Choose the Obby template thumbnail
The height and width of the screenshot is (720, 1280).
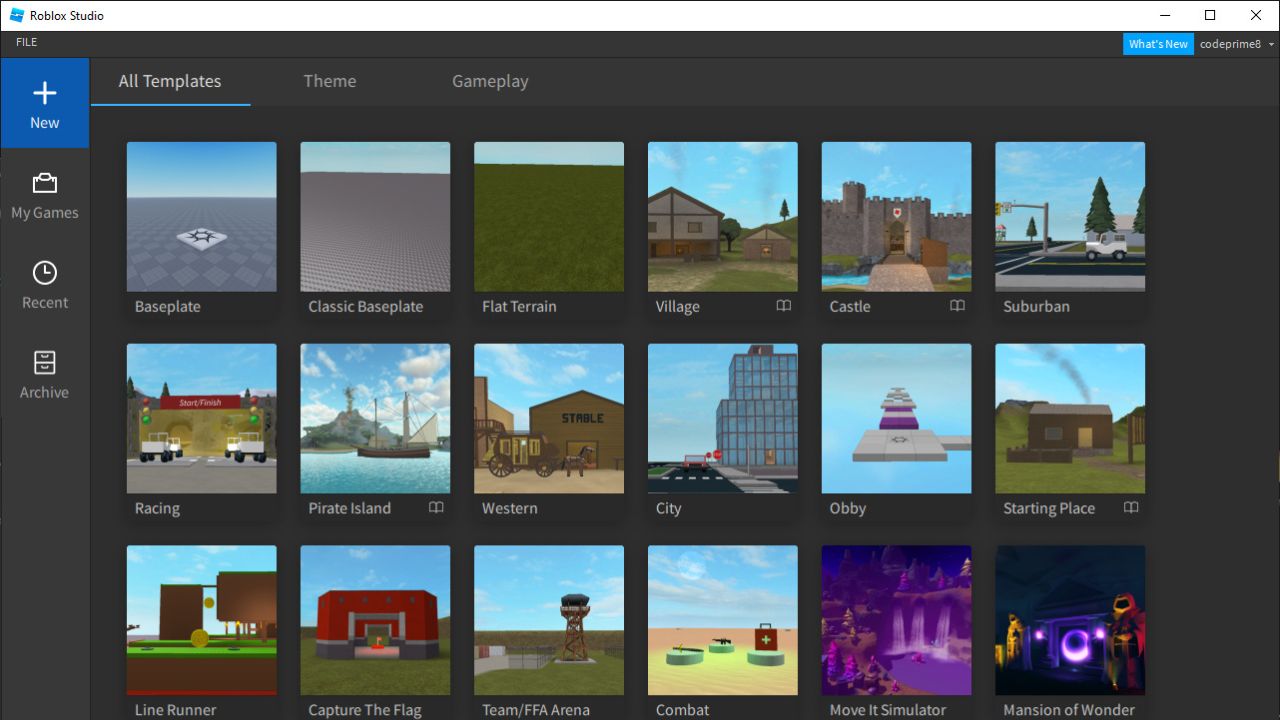click(x=896, y=418)
